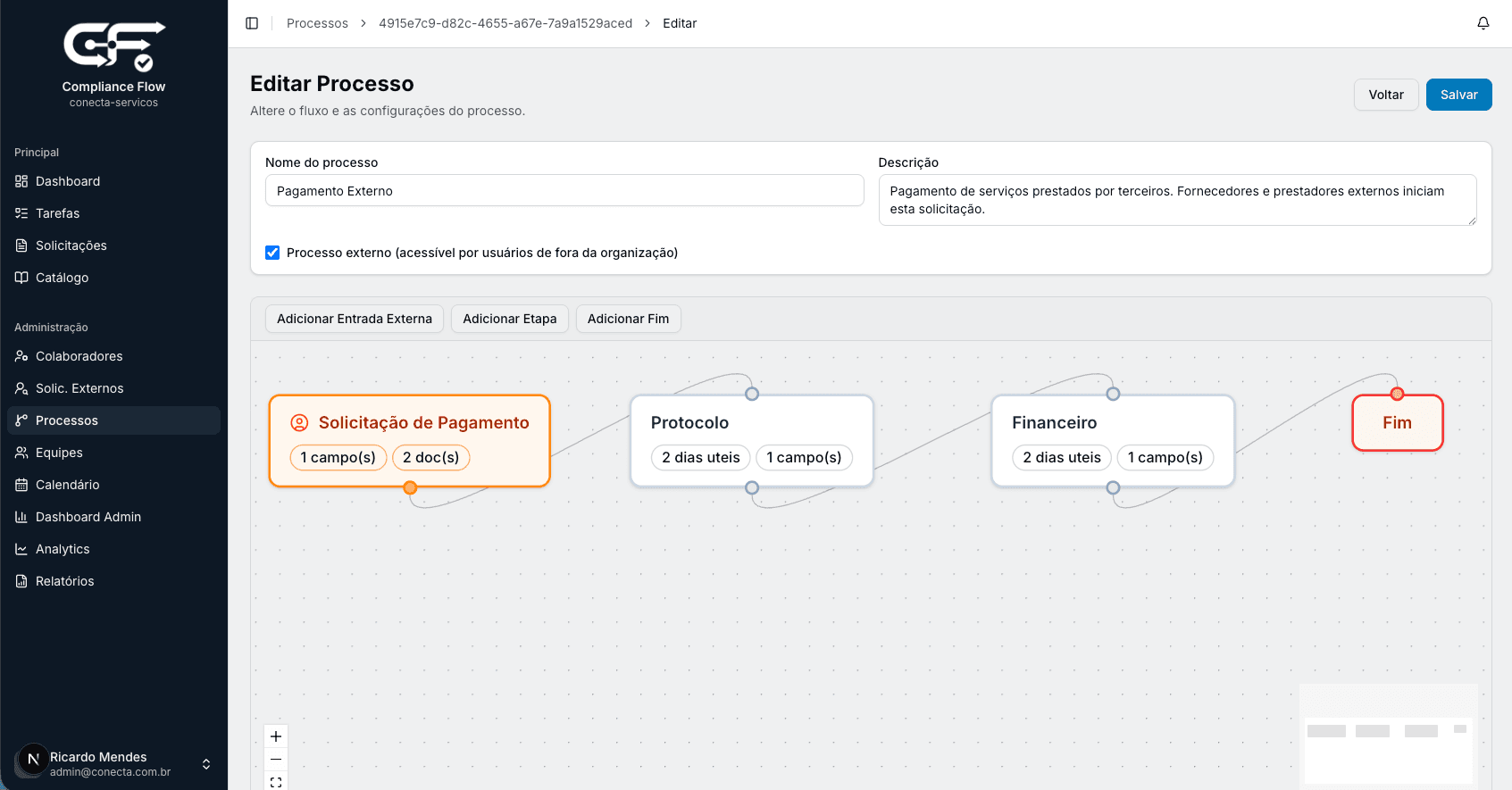Viewport: 1512px width, 790px height.
Task: Click the Solicitações document icon
Action: [21, 245]
